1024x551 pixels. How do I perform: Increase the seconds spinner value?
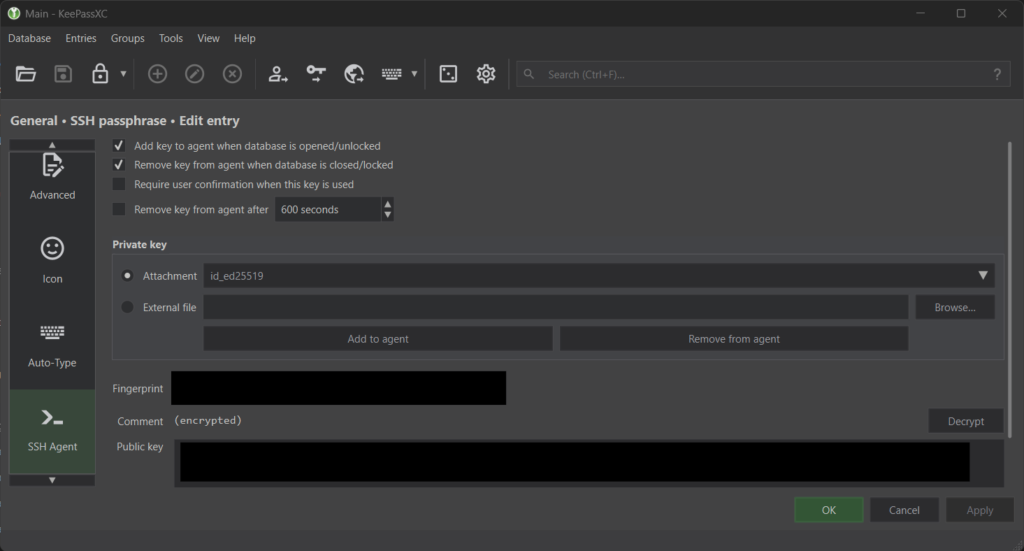point(388,204)
